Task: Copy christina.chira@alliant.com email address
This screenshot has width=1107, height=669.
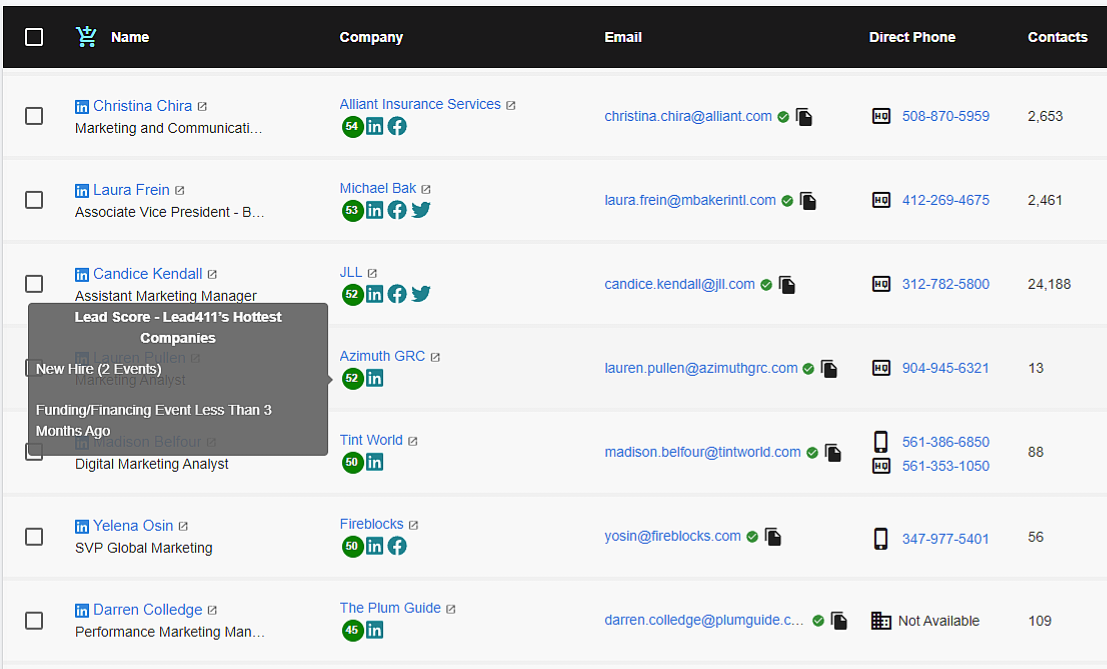Action: (x=804, y=116)
